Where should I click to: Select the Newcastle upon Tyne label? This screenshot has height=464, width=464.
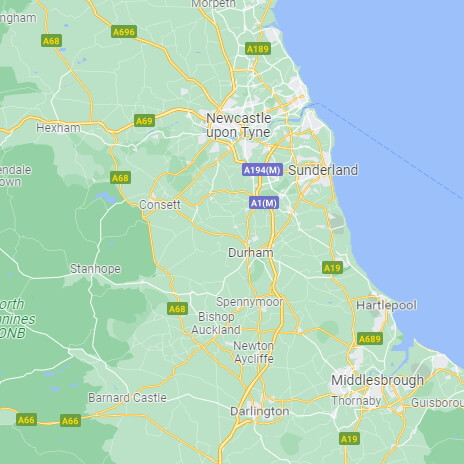coord(239,125)
